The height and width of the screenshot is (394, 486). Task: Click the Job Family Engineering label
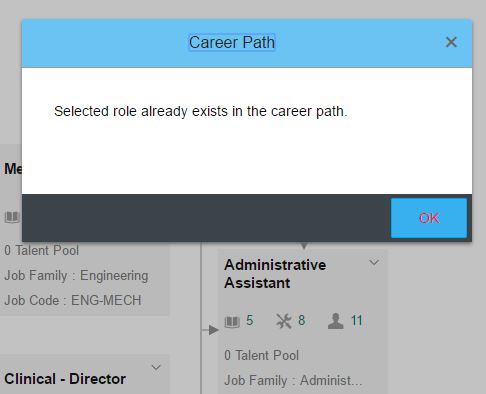(76, 276)
